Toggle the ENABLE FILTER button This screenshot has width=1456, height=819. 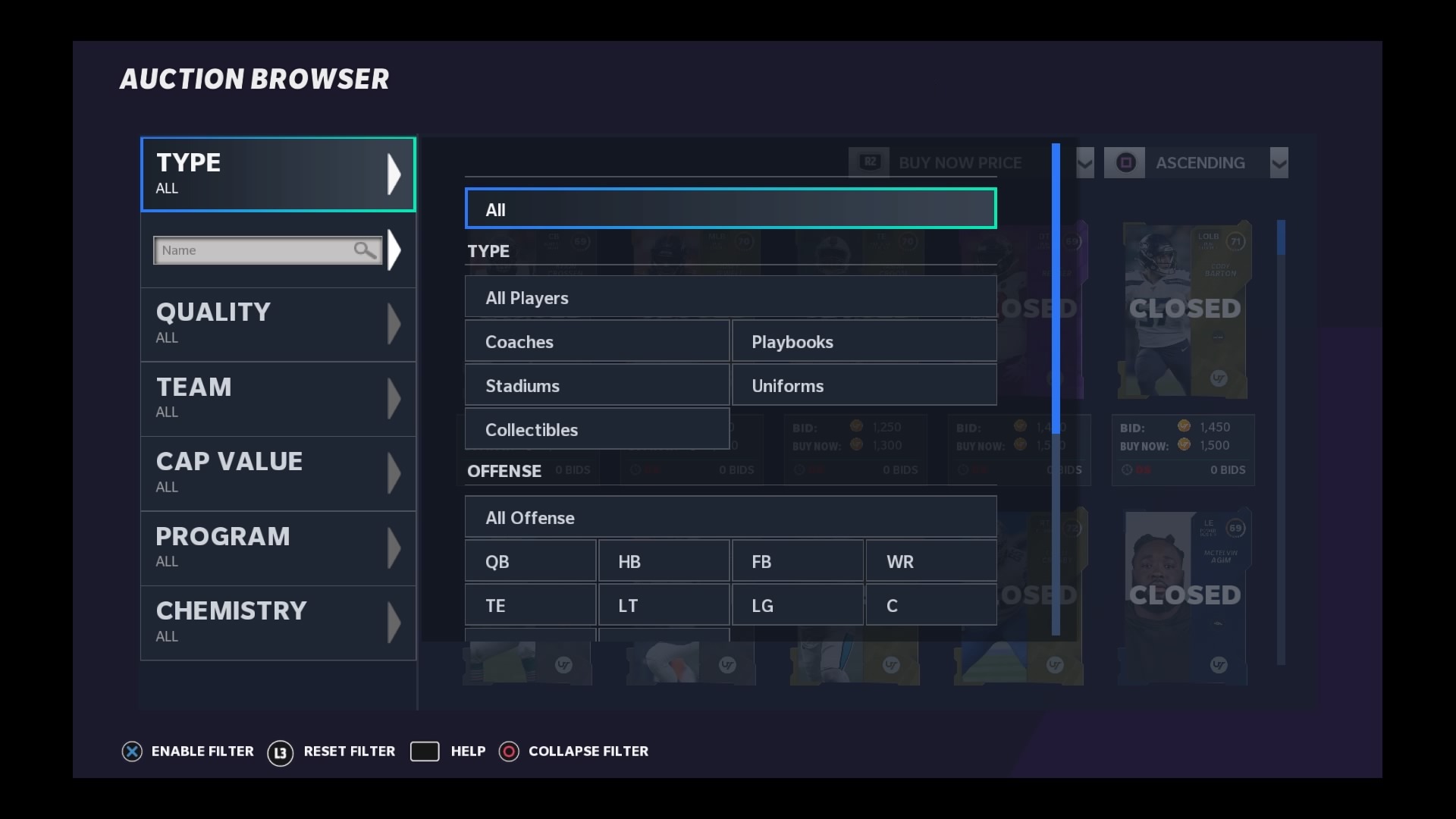click(187, 751)
